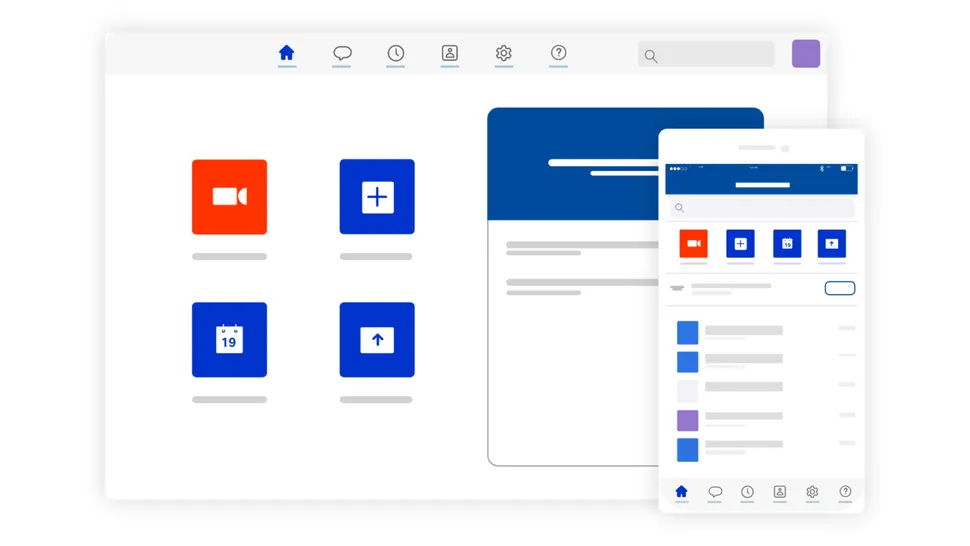Tap the small orange camera tile on mobile

(x=693, y=244)
